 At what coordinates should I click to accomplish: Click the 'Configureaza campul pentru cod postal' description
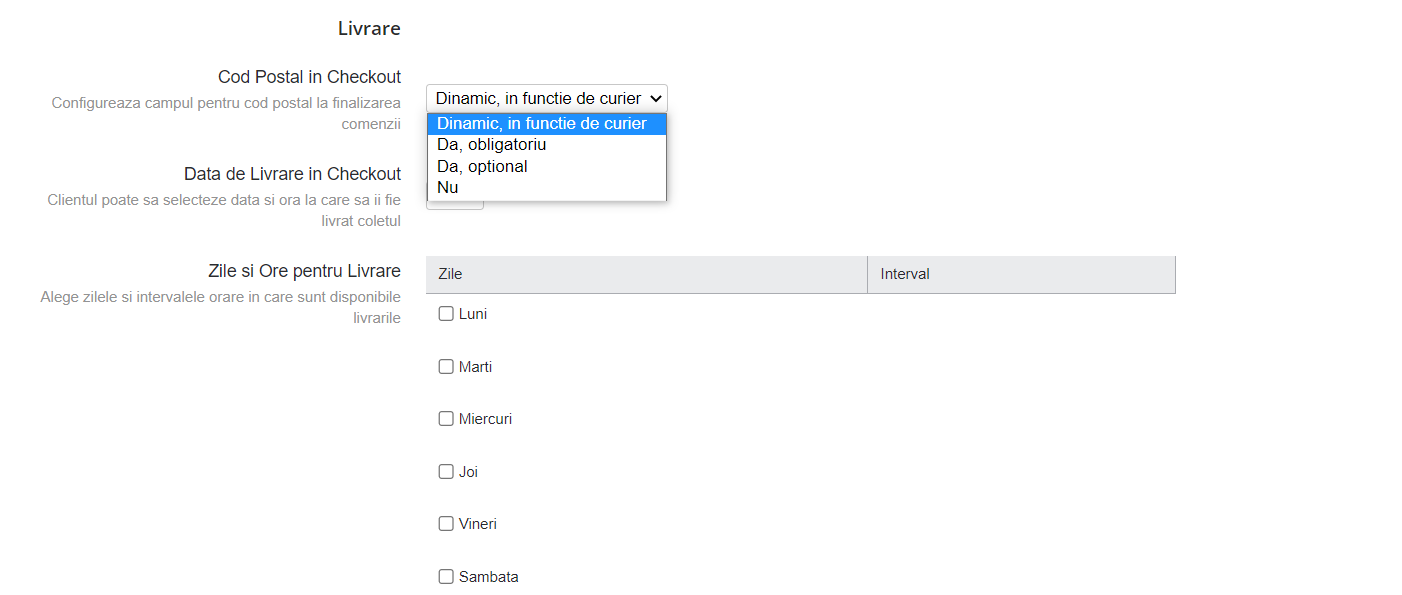point(226,113)
